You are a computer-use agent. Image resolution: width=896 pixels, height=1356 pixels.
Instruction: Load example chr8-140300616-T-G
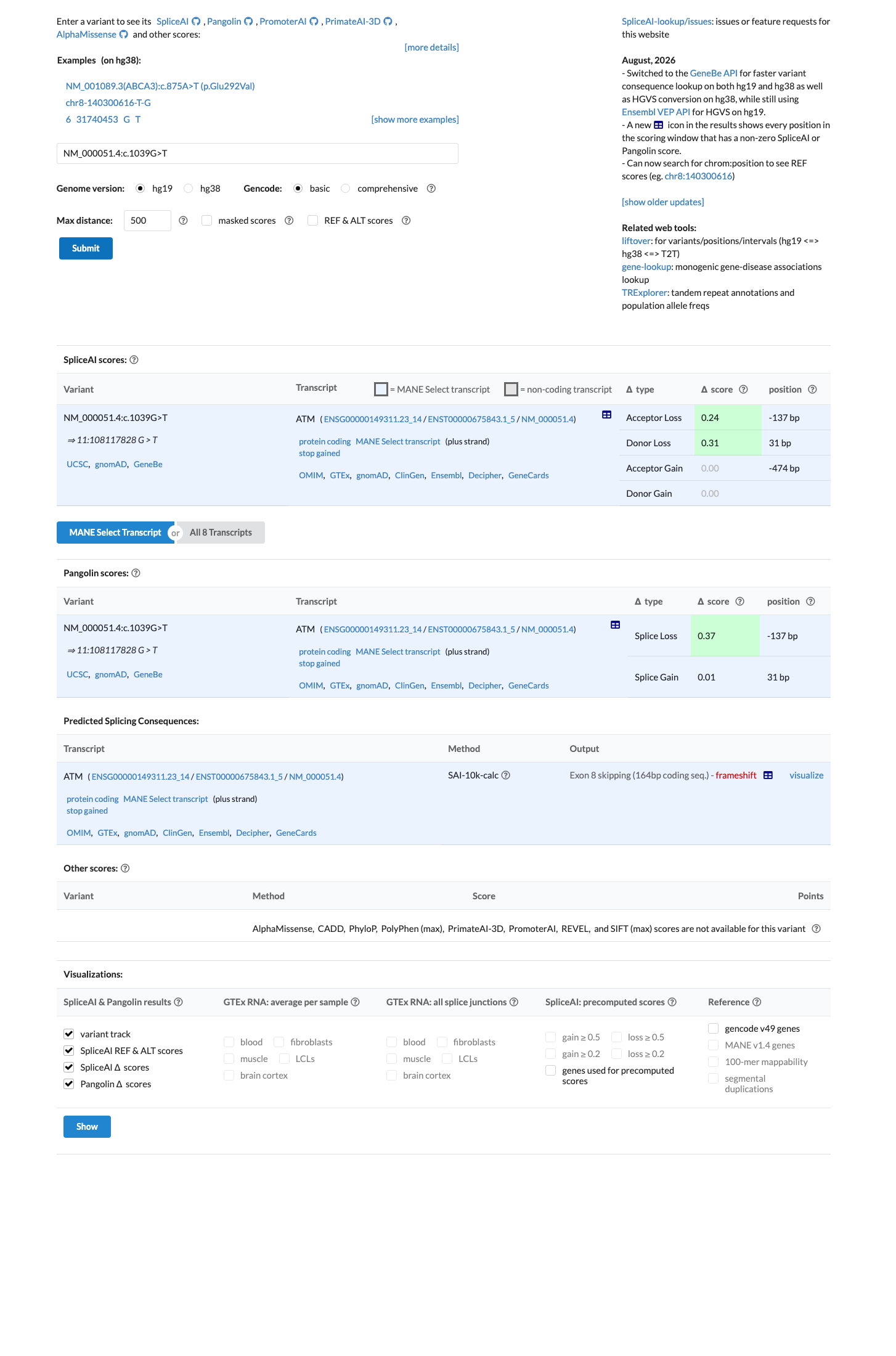tap(108, 103)
